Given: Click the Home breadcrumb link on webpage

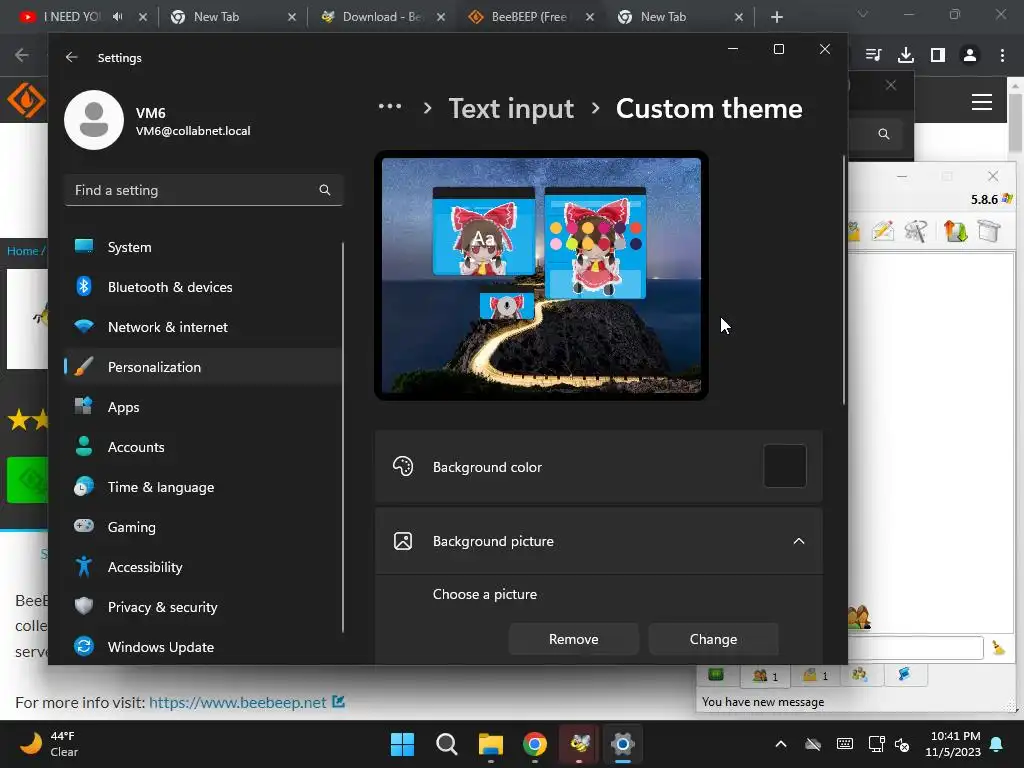Looking at the screenshot, I should coord(22,251).
